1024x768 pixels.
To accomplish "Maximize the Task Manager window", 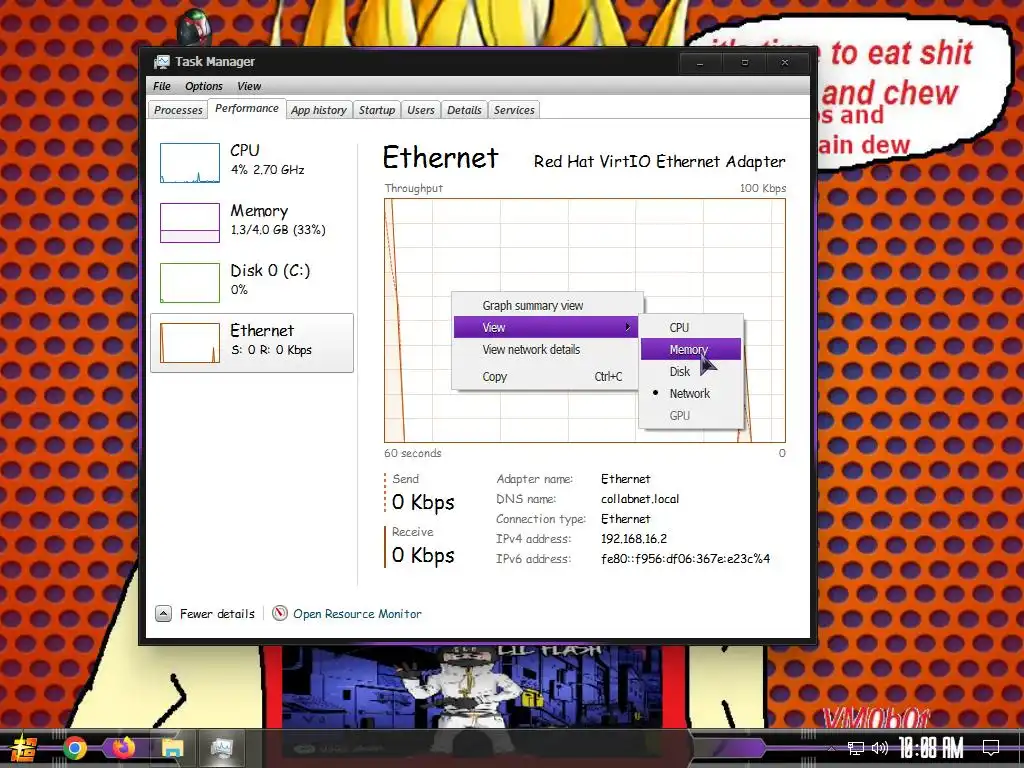I will (744, 63).
